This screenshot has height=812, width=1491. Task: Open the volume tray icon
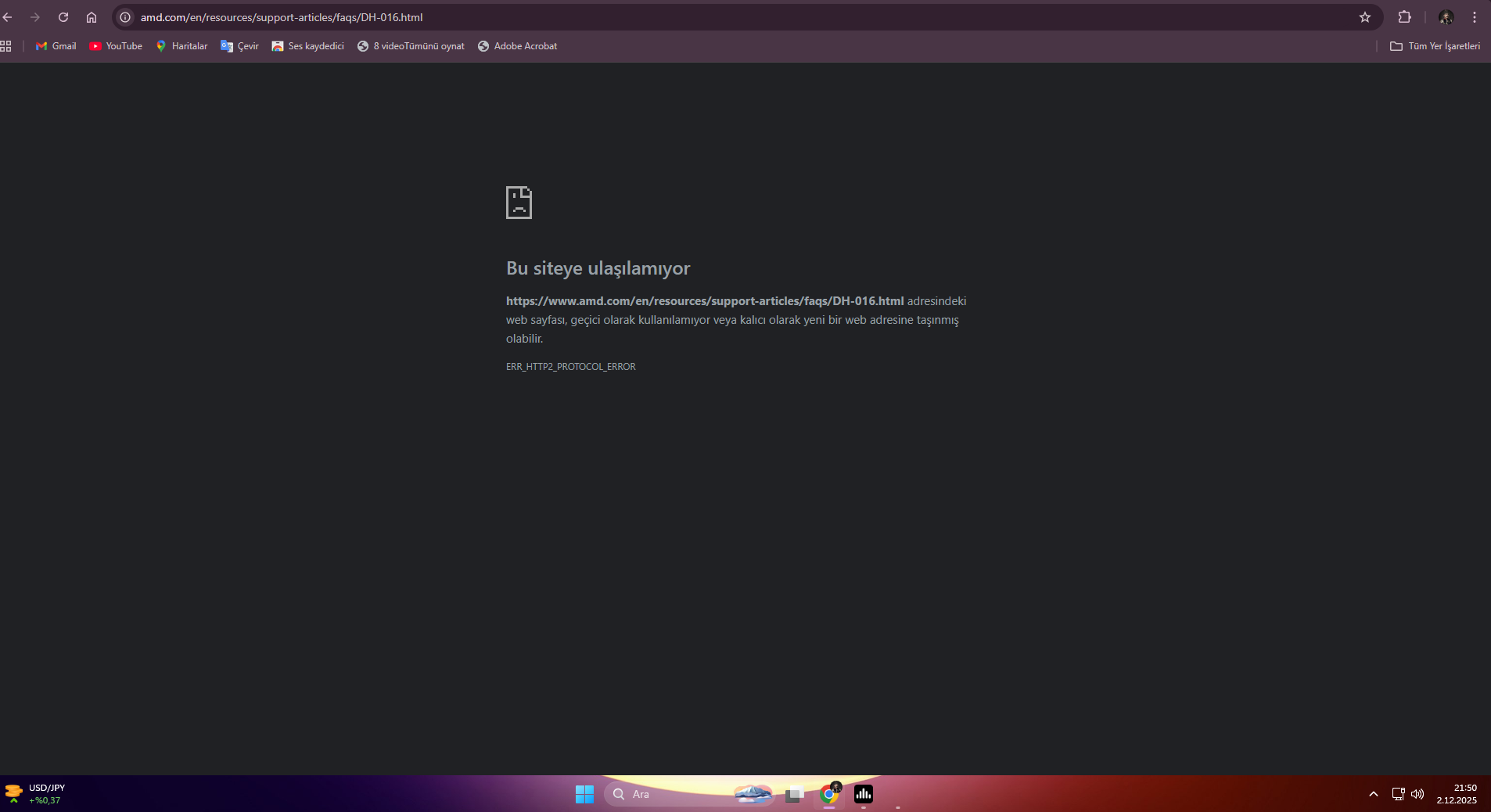[x=1417, y=794]
